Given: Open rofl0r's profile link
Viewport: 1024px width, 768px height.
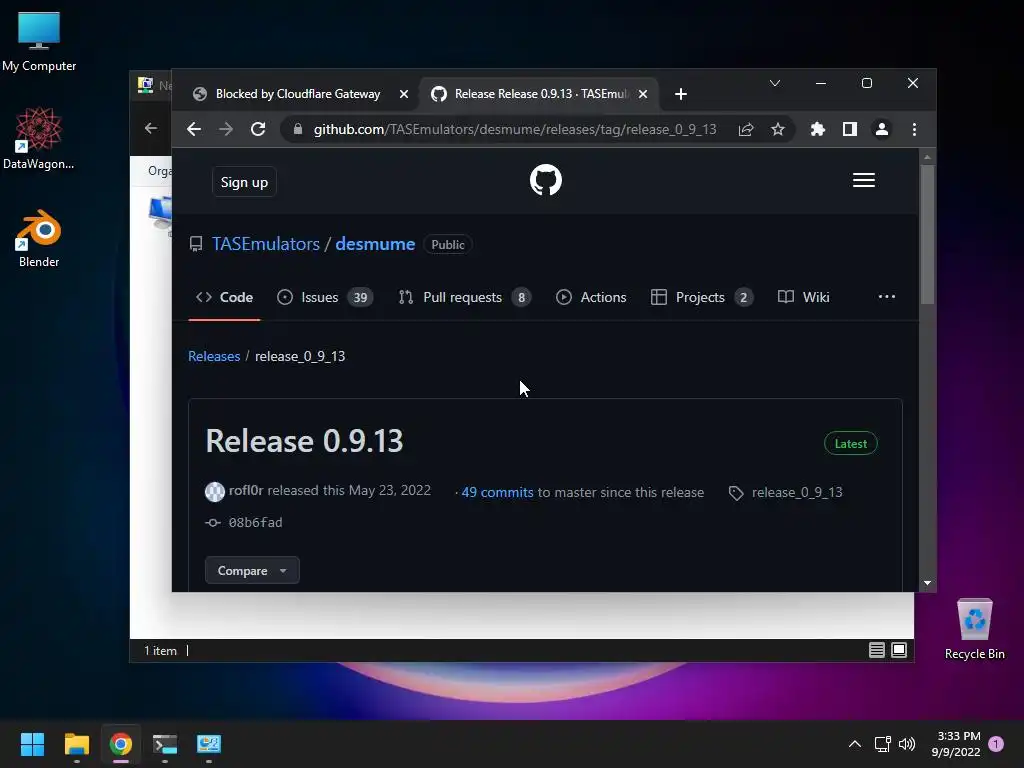Looking at the screenshot, I should point(246,490).
